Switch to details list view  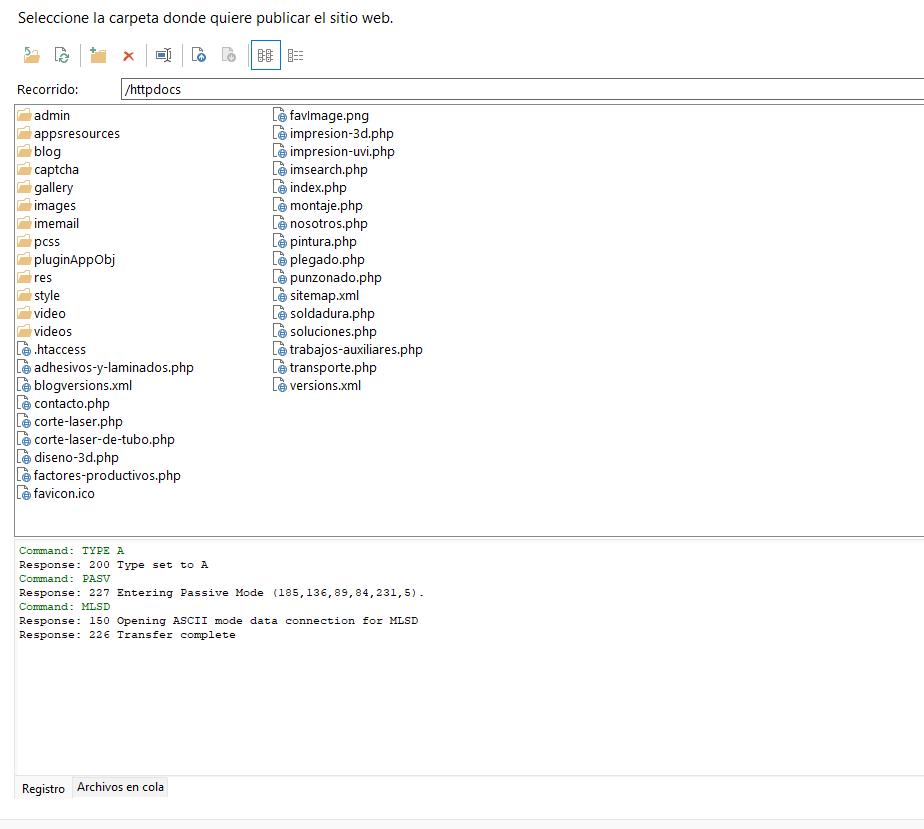point(295,56)
